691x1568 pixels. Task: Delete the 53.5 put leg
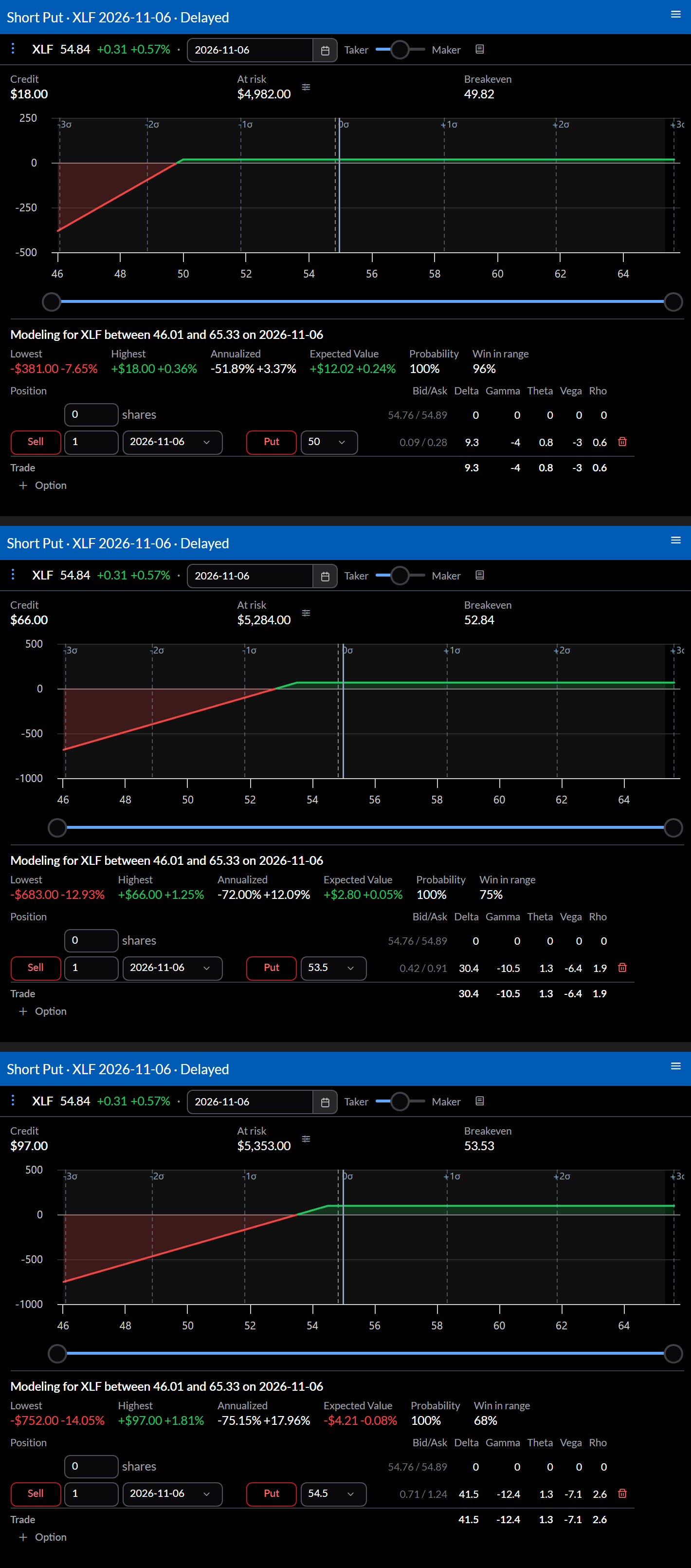[622, 968]
